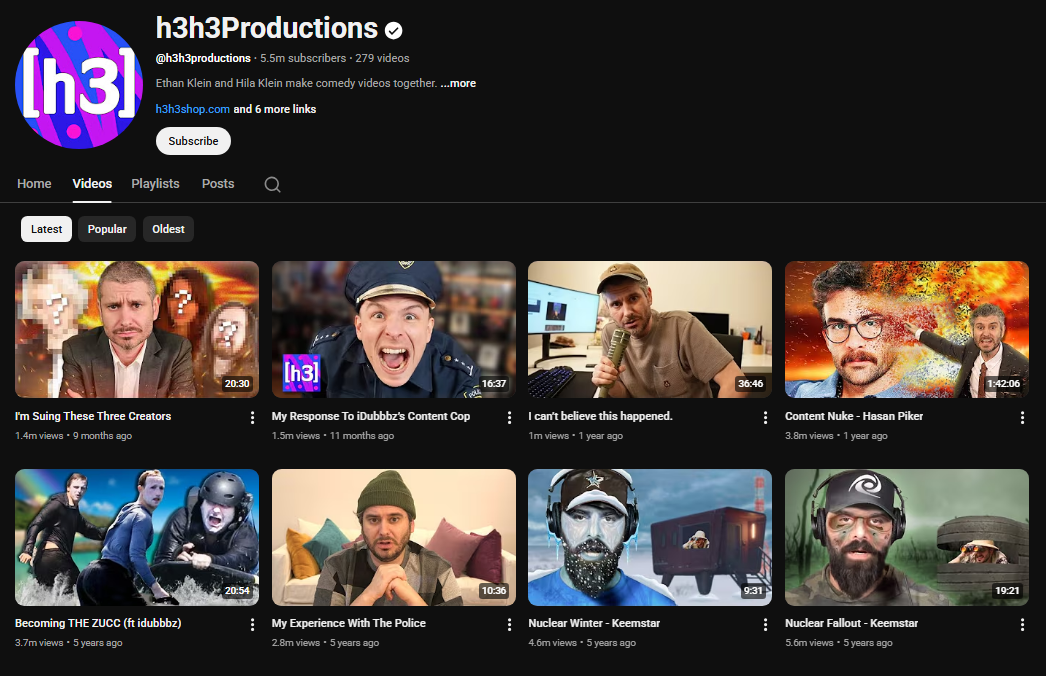Open options for 'My Response To iDubbbz's Content Cop'
The width and height of the screenshot is (1046, 676).
click(x=509, y=417)
